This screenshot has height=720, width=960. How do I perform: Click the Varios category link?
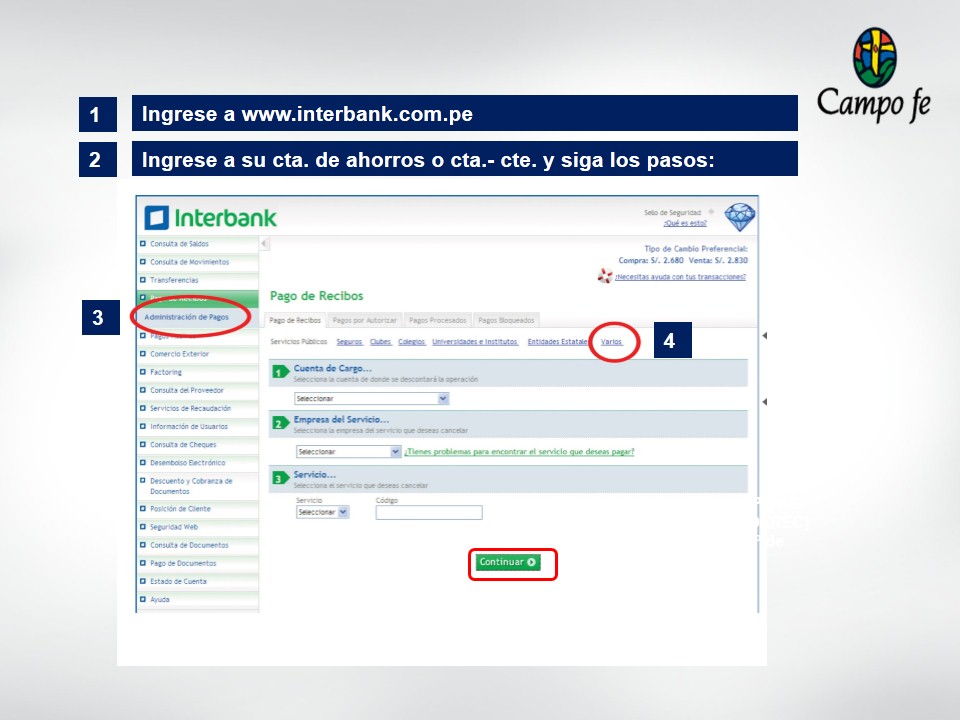pos(611,342)
